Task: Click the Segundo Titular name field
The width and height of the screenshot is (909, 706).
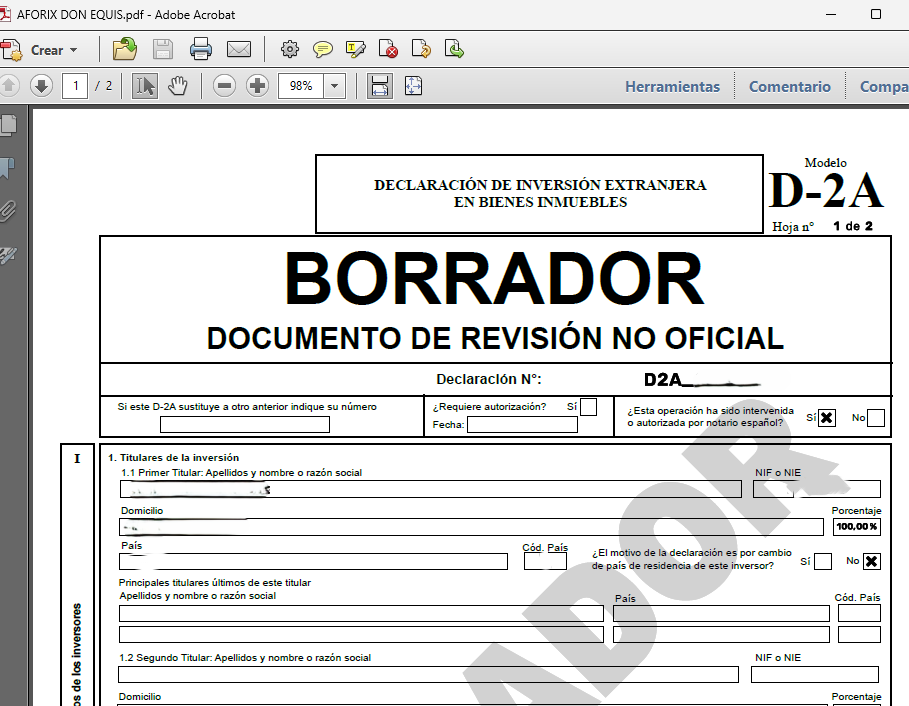Action: click(x=428, y=675)
